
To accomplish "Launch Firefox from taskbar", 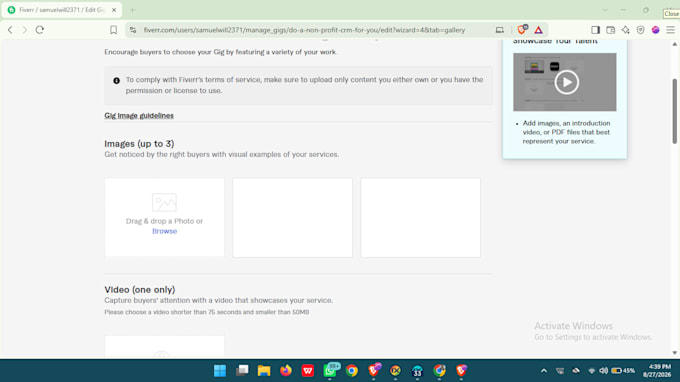I will tap(286, 371).
